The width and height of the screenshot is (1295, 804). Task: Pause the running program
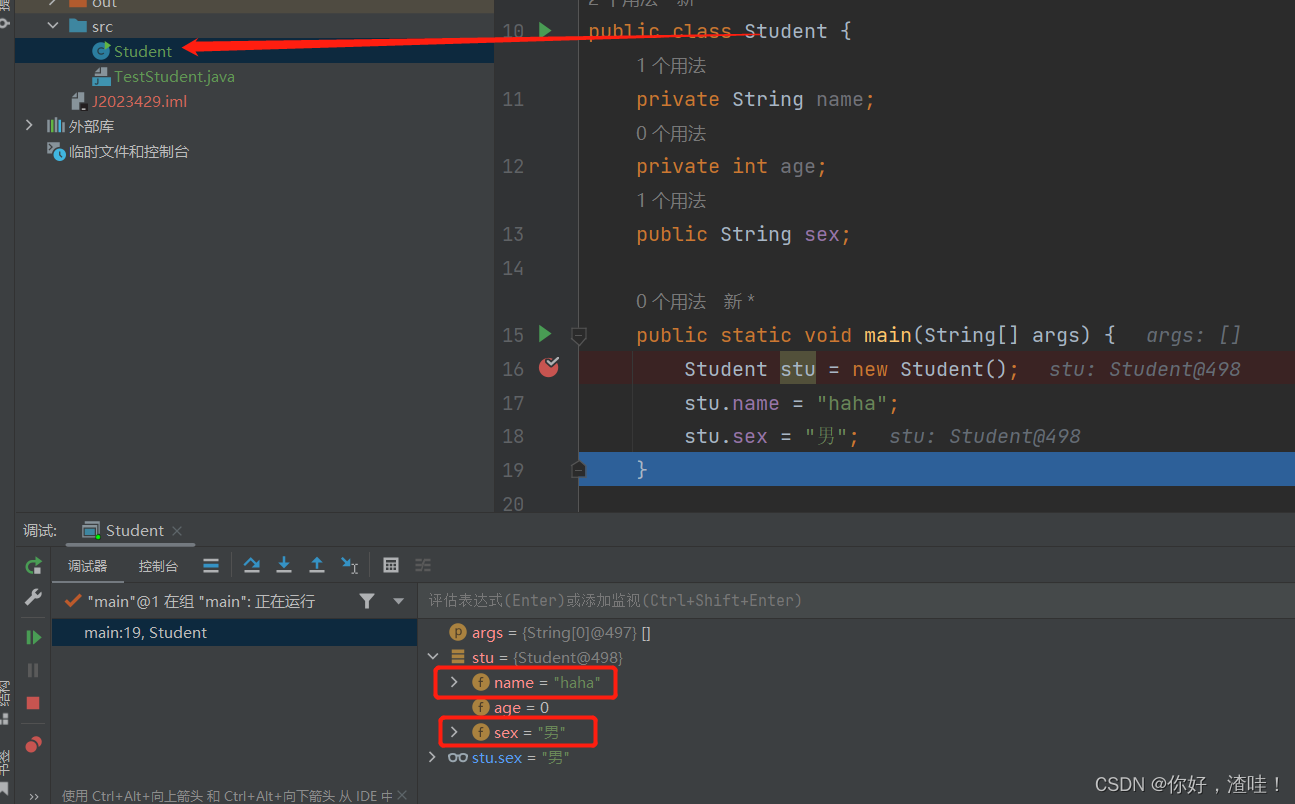click(x=33, y=670)
